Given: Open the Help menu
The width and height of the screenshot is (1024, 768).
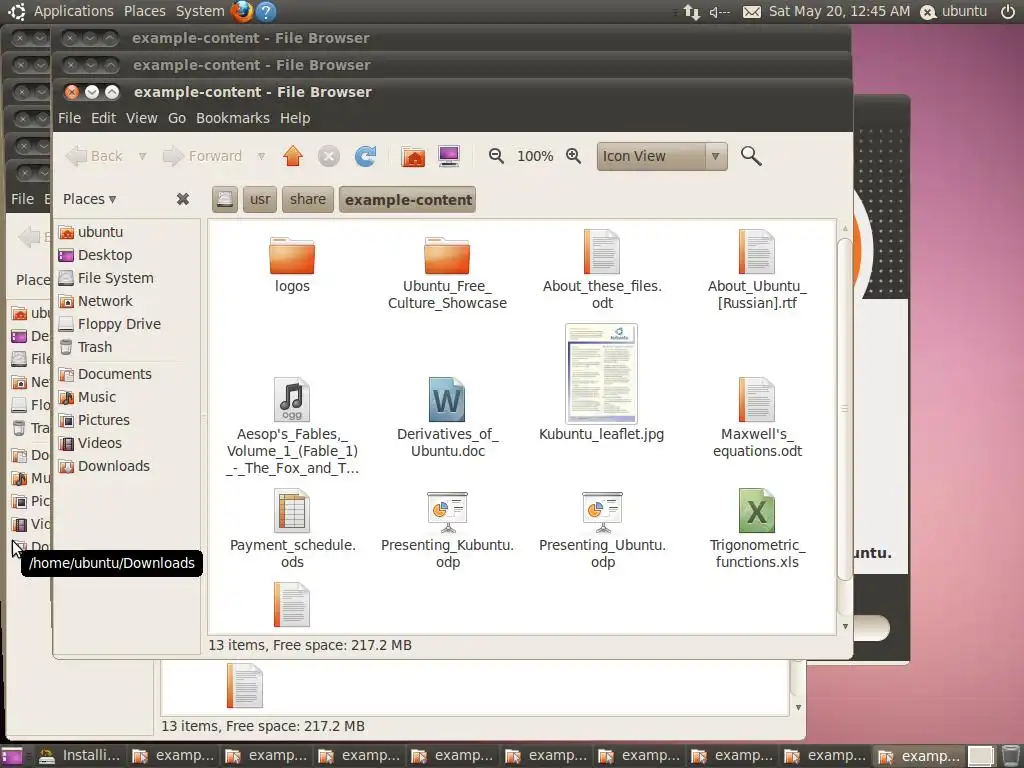Looking at the screenshot, I should point(295,118).
